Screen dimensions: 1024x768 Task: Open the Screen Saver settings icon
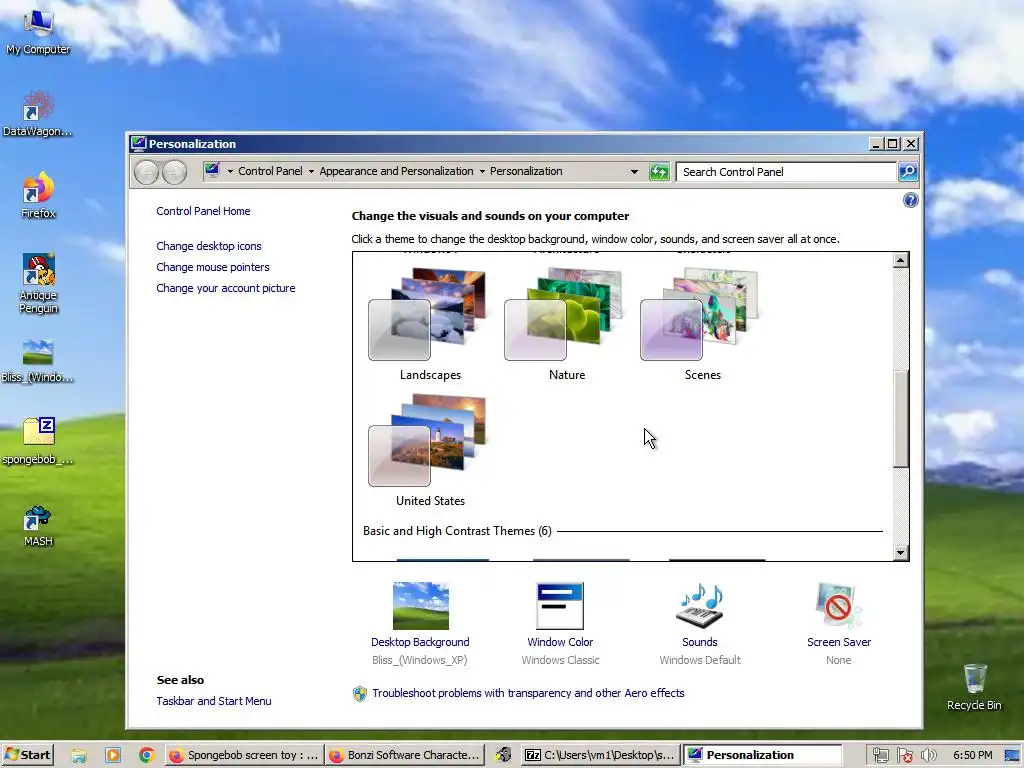coord(839,605)
